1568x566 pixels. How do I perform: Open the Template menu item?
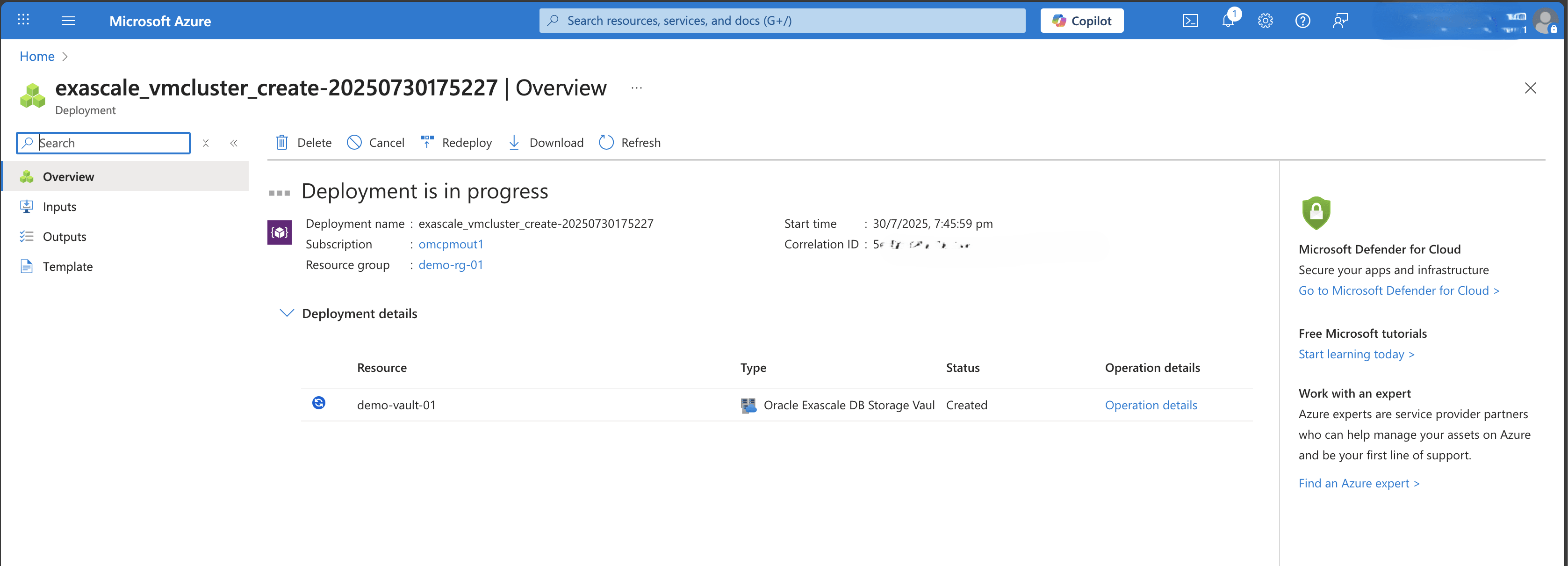pyautogui.click(x=68, y=266)
